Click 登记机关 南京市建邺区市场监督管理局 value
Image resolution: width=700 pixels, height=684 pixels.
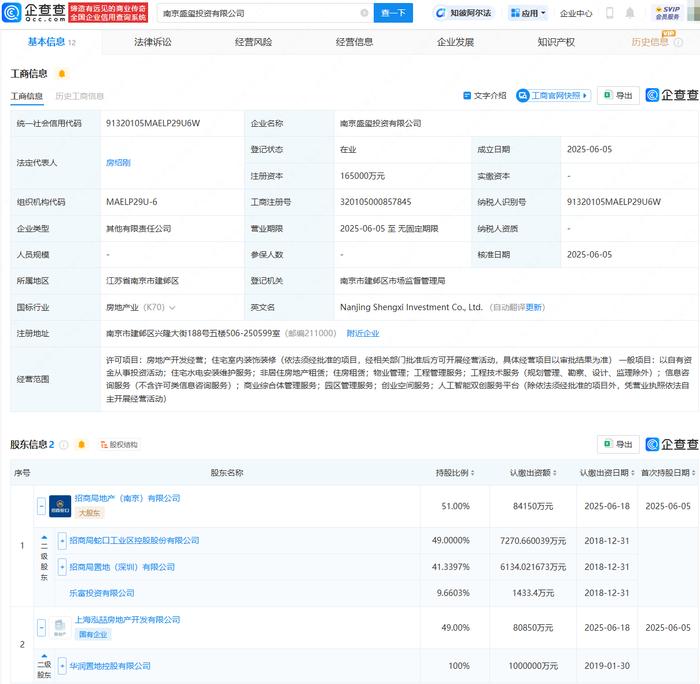[392, 281]
